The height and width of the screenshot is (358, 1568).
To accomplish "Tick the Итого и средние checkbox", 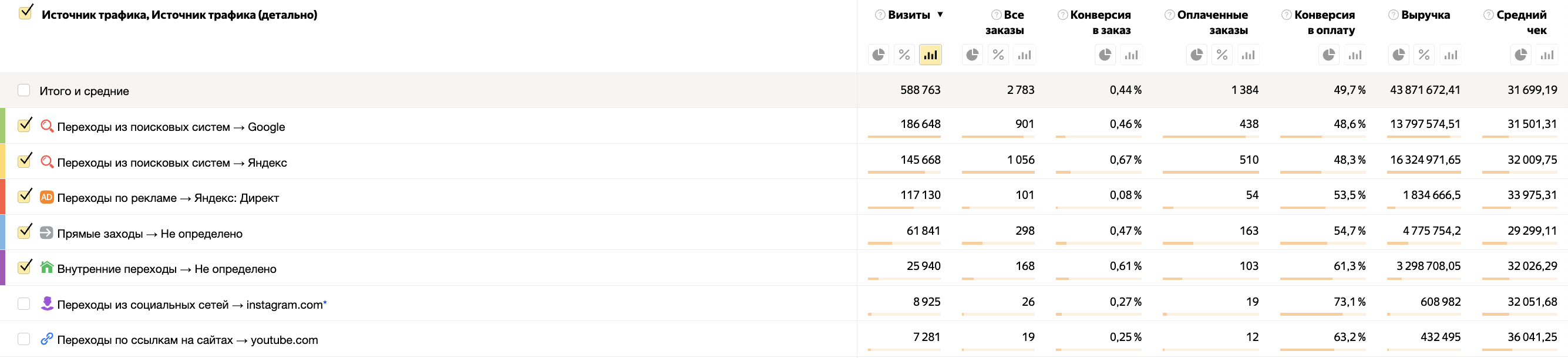I will (23, 90).
